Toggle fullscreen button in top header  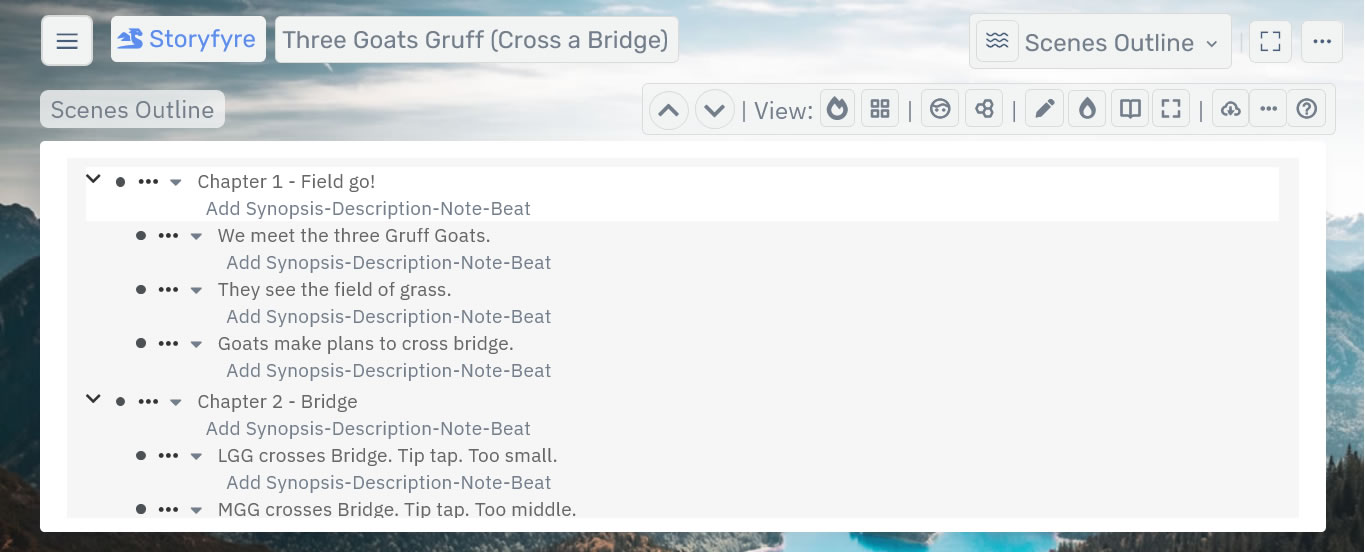1270,41
